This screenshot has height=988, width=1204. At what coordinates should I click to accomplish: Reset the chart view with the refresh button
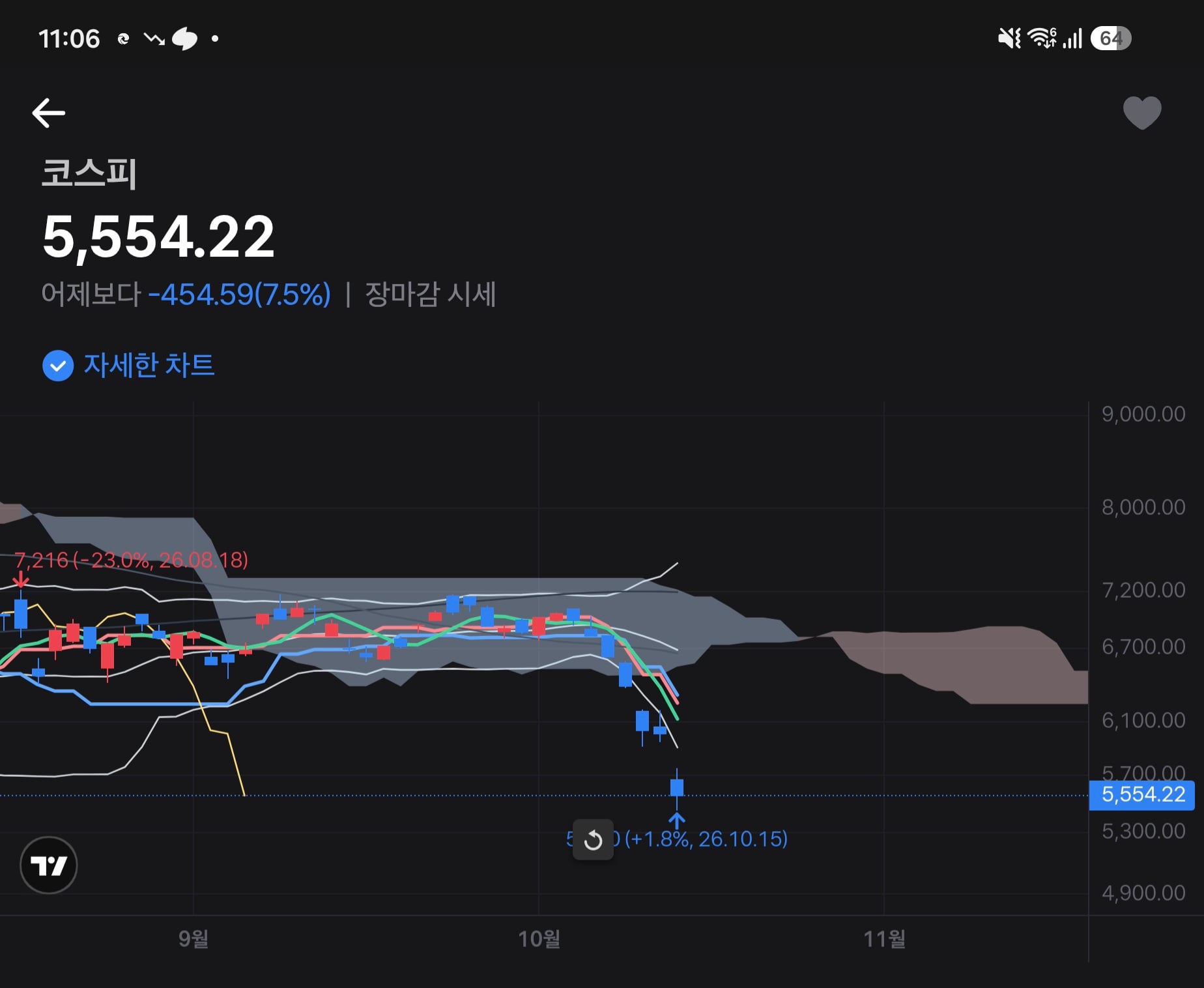[593, 840]
